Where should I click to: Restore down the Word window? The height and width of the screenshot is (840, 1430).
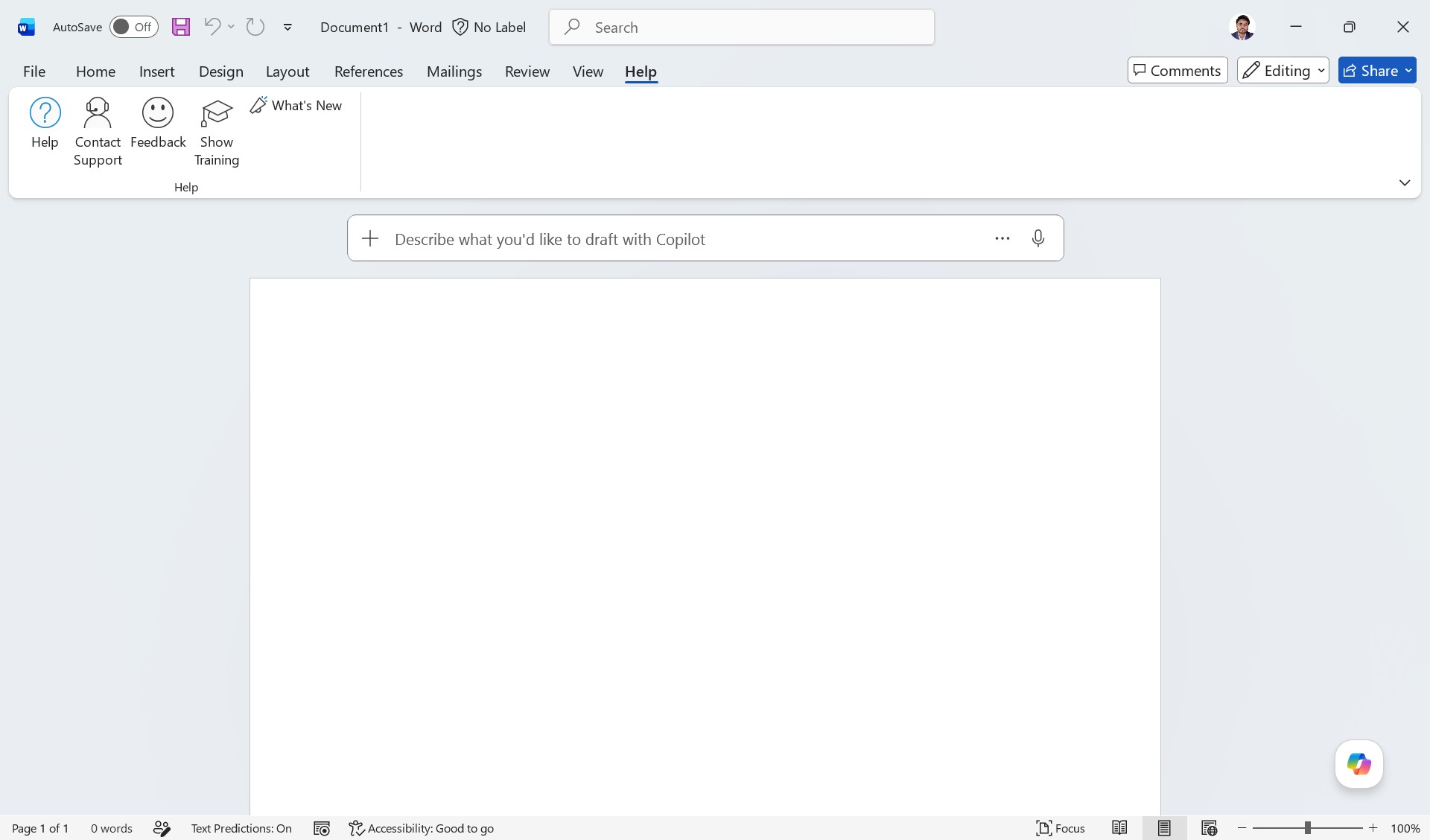click(x=1350, y=27)
